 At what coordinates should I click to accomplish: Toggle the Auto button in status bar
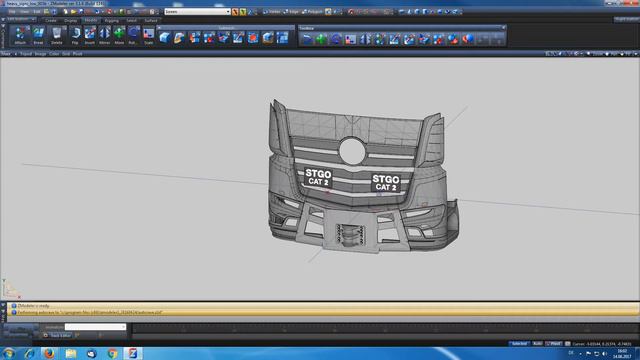click(538, 344)
